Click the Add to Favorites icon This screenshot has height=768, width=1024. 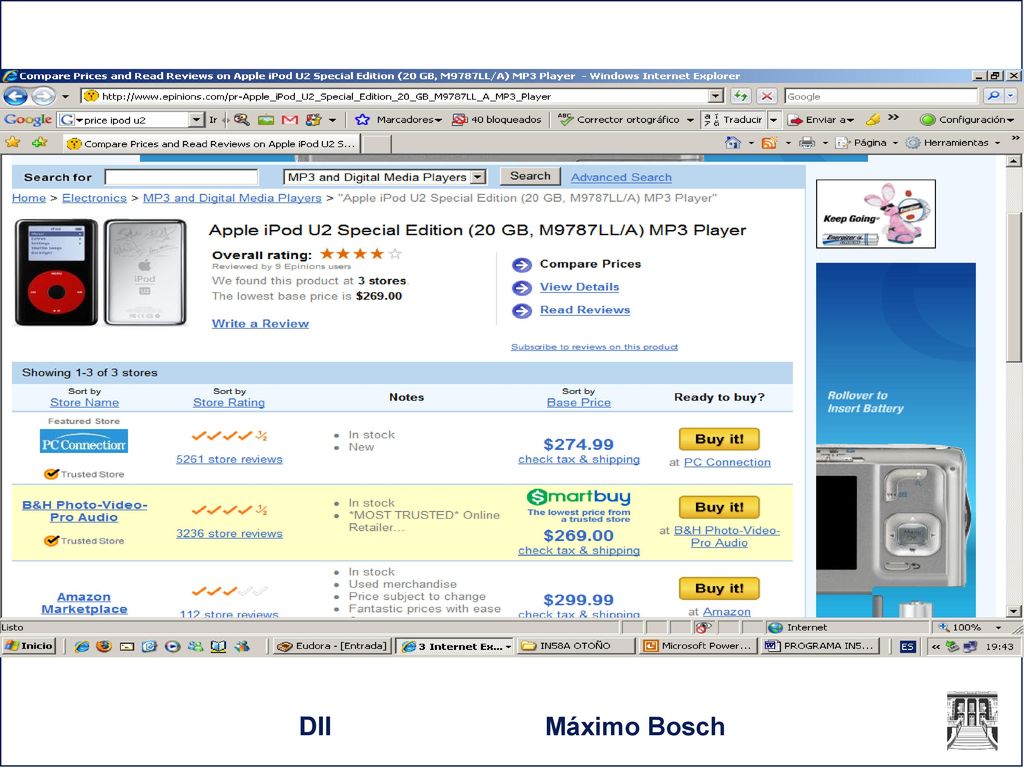pyautogui.click(x=40, y=142)
